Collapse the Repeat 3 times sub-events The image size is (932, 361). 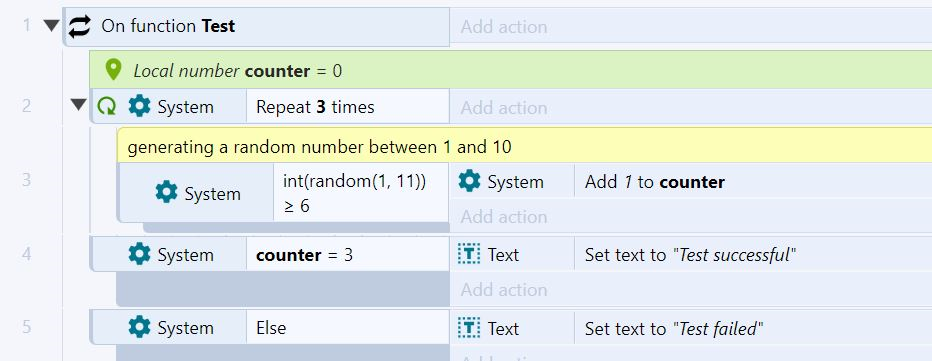pyautogui.click(x=78, y=105)
